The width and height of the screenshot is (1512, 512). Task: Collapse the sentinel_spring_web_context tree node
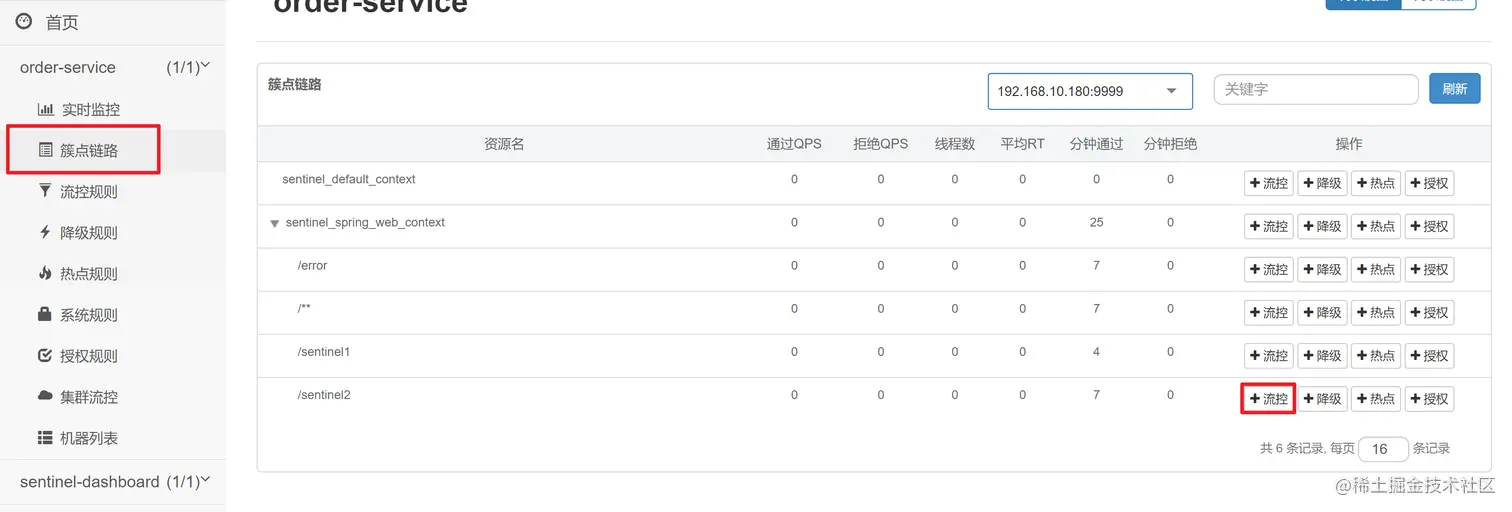click(x=275, y=223)
